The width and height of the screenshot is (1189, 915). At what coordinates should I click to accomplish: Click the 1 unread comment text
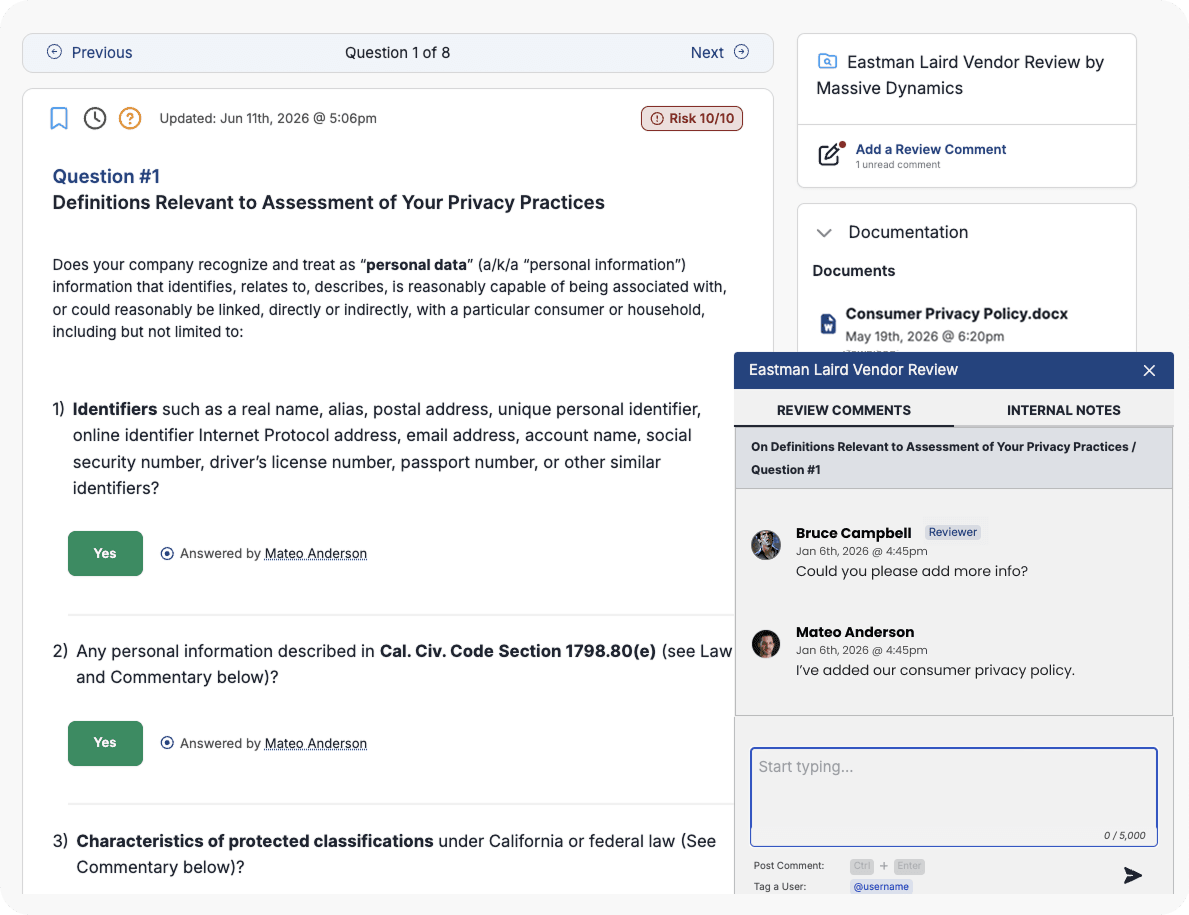click(898, 165)
